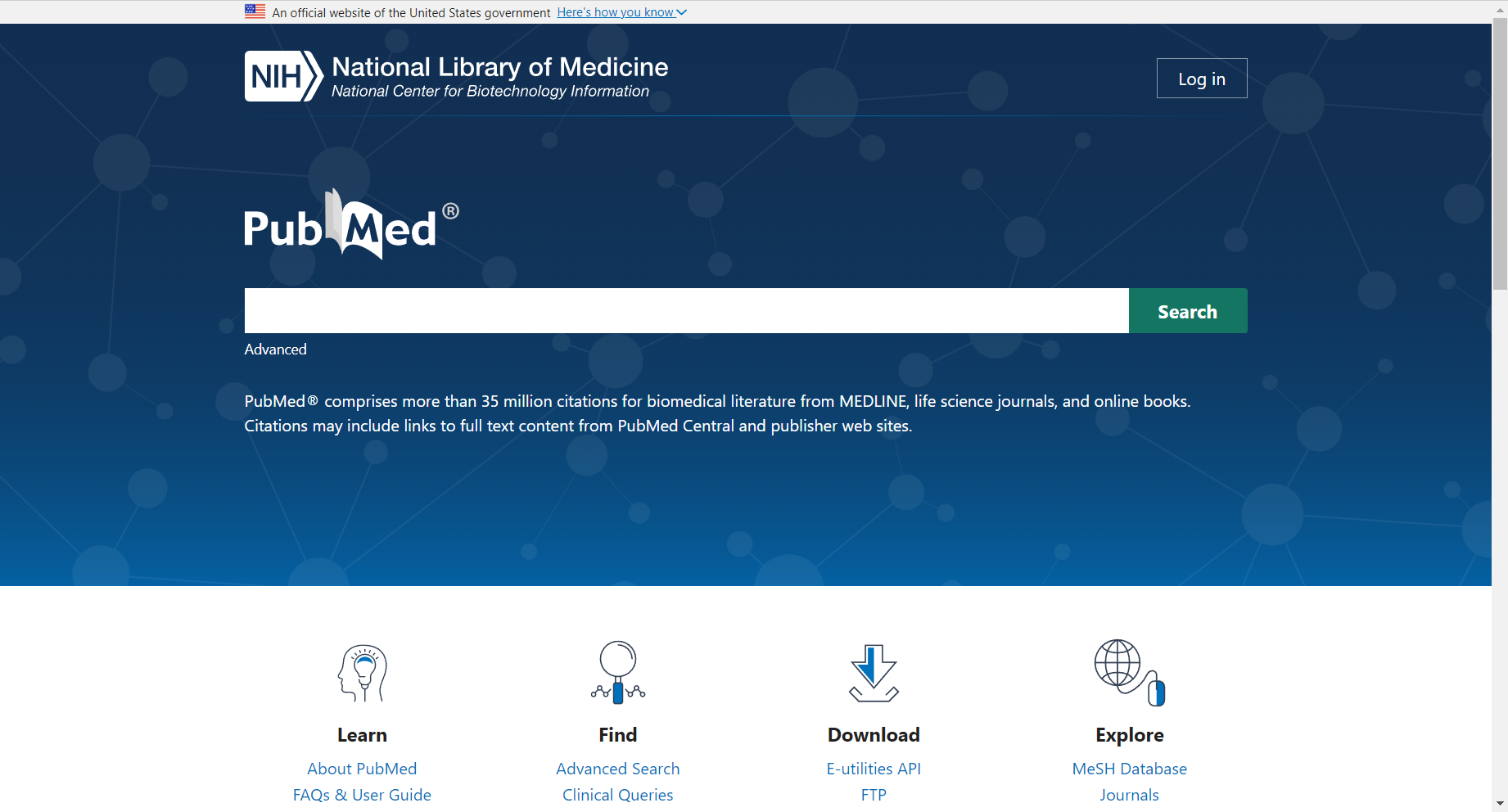Click the page vertical scrollbar thumb
The width and height of the screenshot is (1508, 812).
[1500, 154]
